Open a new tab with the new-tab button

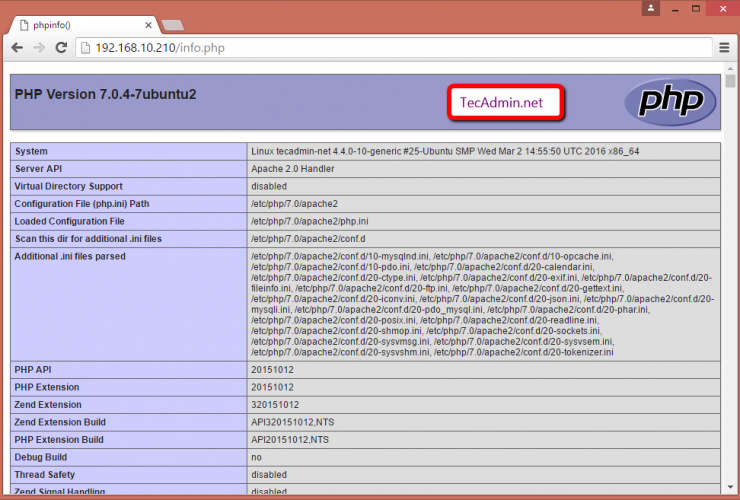click(172, 23)
